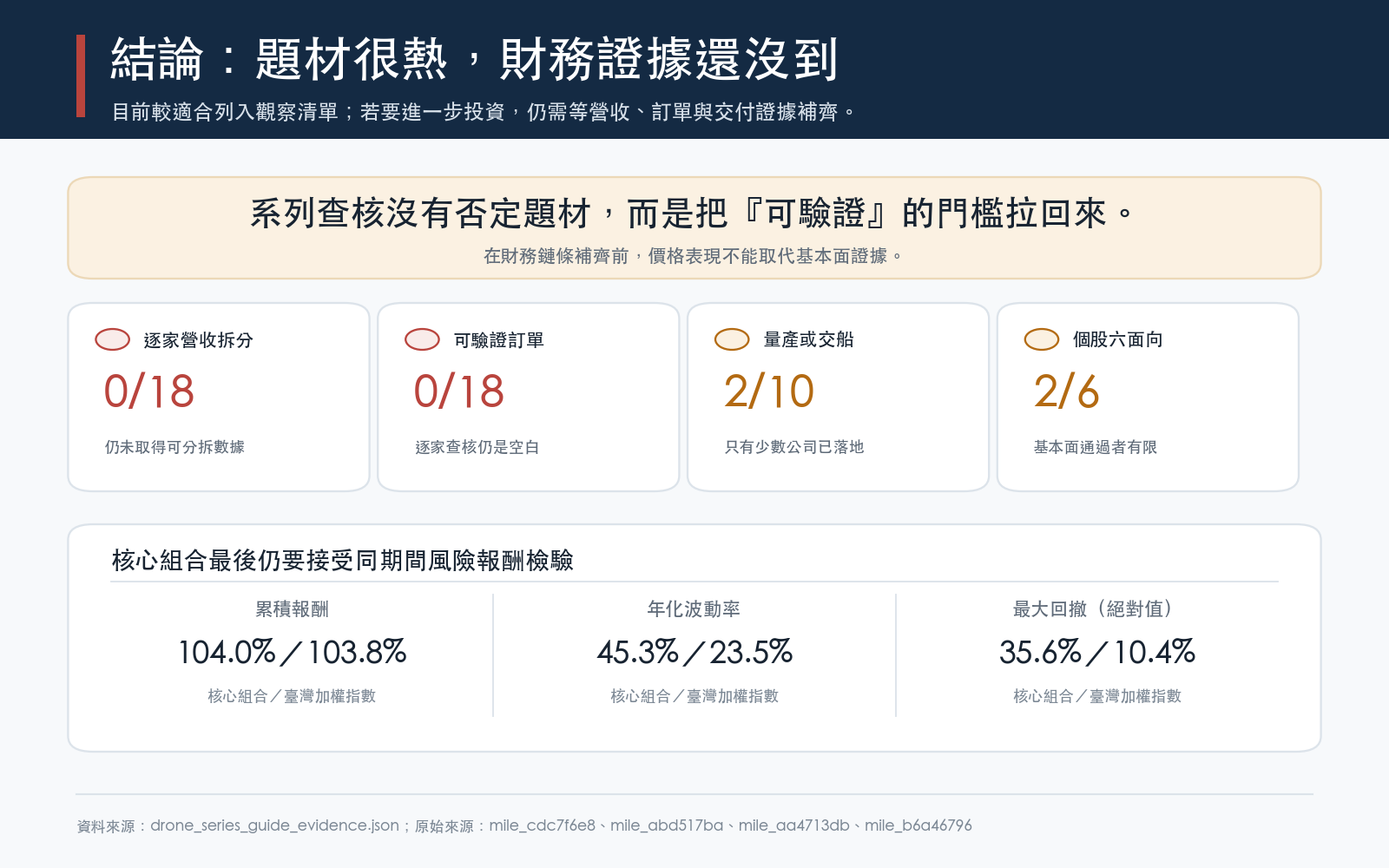Click the 可驗證訂單 card label
The width and height of the screenshot is (1389, 868).
[x=499, y=340]
